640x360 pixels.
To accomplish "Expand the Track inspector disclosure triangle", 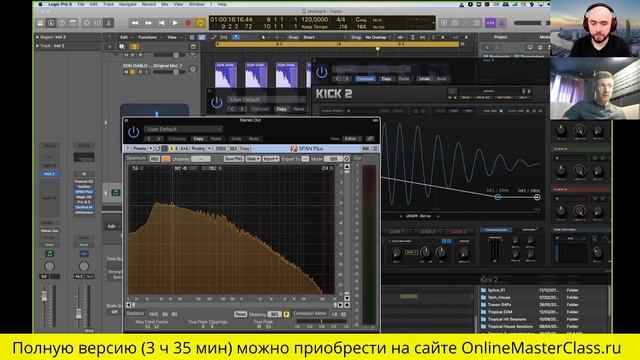I will pyautogui.click(x=38, y=46).
